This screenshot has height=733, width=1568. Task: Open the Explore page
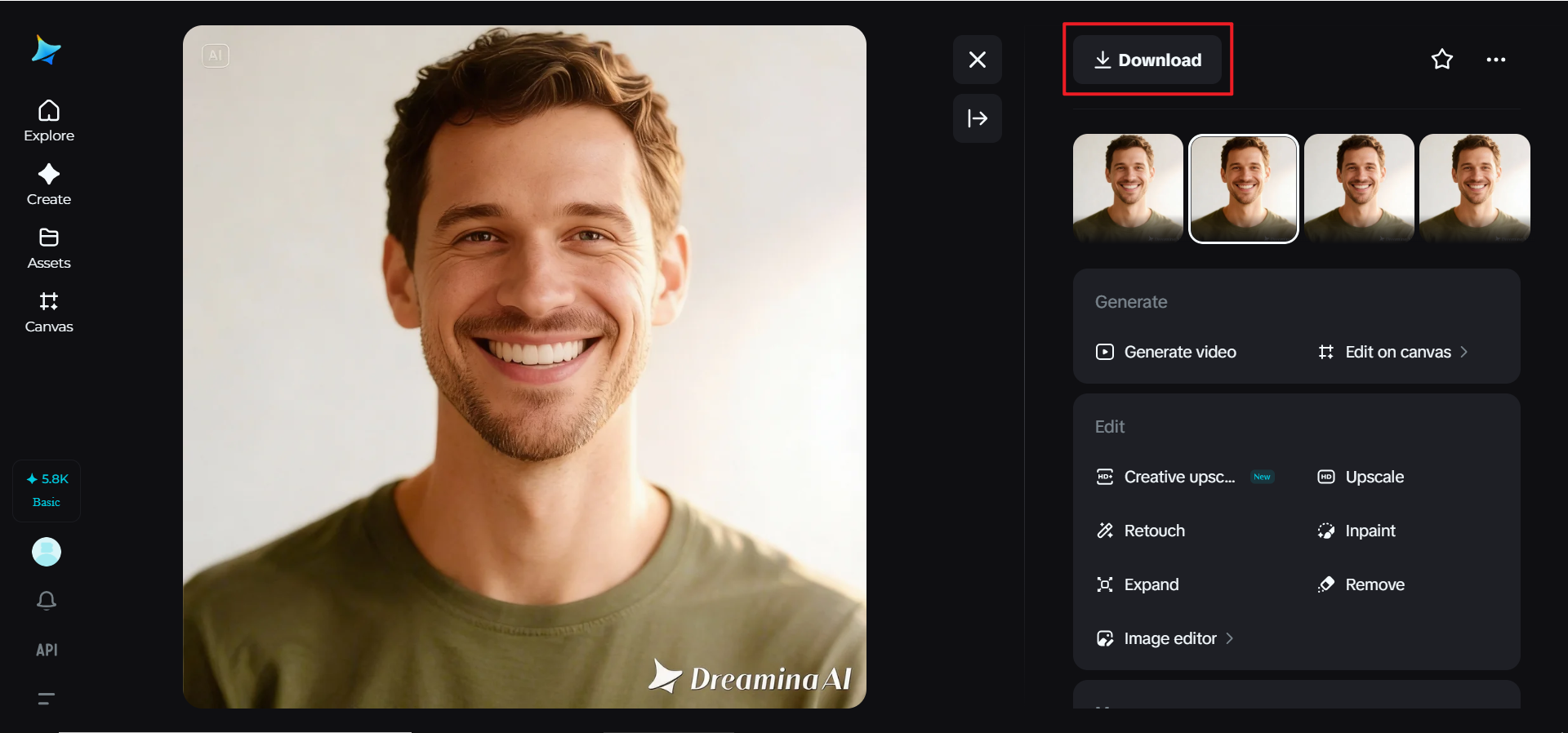point(49,122)
